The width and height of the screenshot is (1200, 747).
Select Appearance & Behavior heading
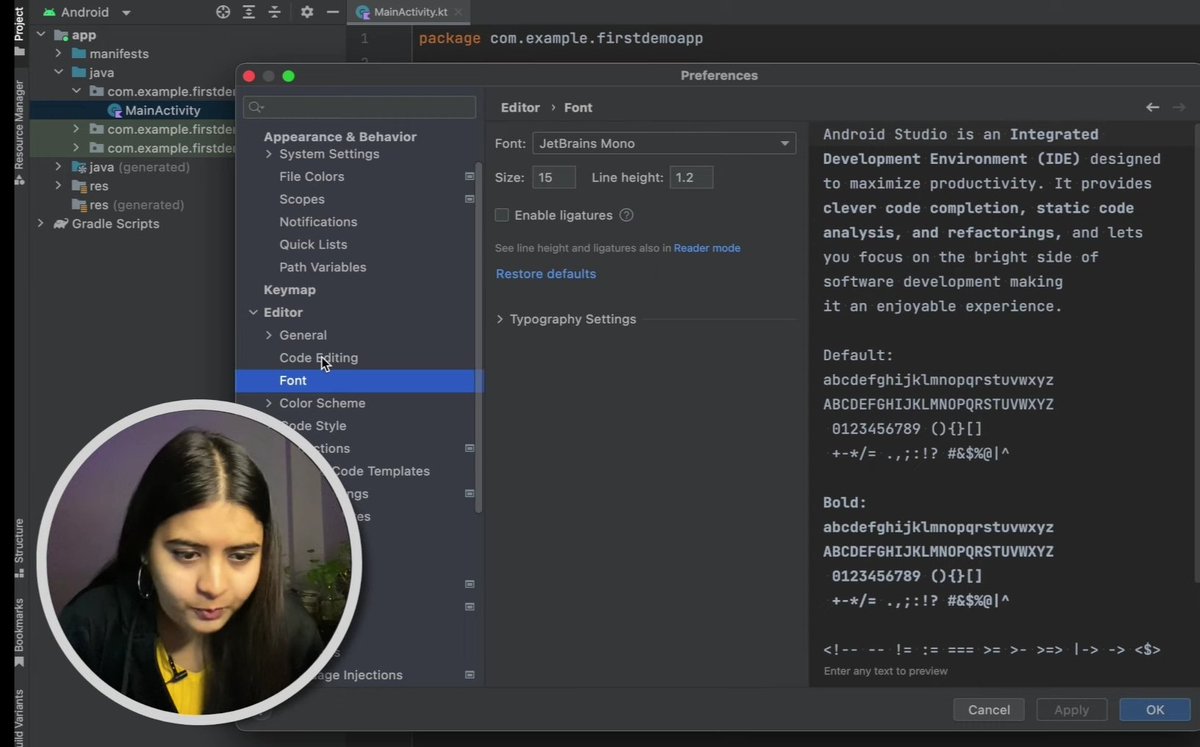click(x=340, y=137)
